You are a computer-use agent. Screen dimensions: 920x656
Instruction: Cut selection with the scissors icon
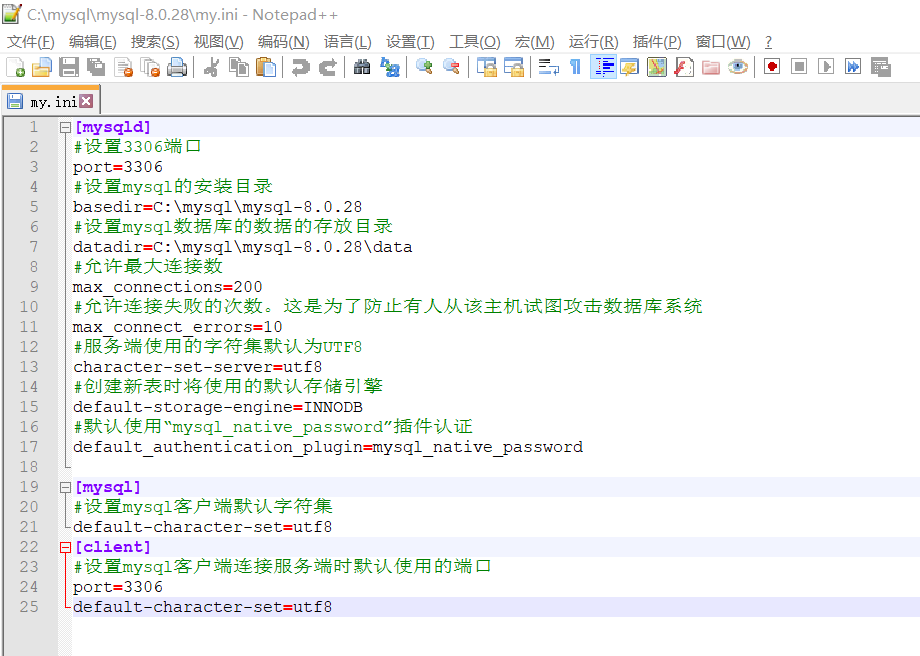(211, 67)
